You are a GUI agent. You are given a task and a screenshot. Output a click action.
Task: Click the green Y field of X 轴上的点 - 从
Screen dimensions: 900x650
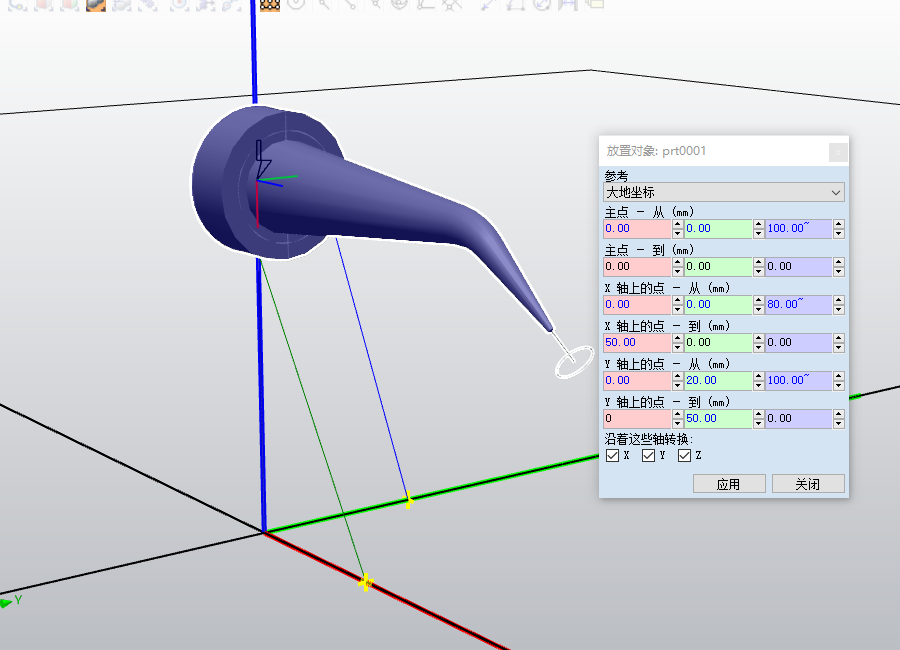[x=718, y=304]
